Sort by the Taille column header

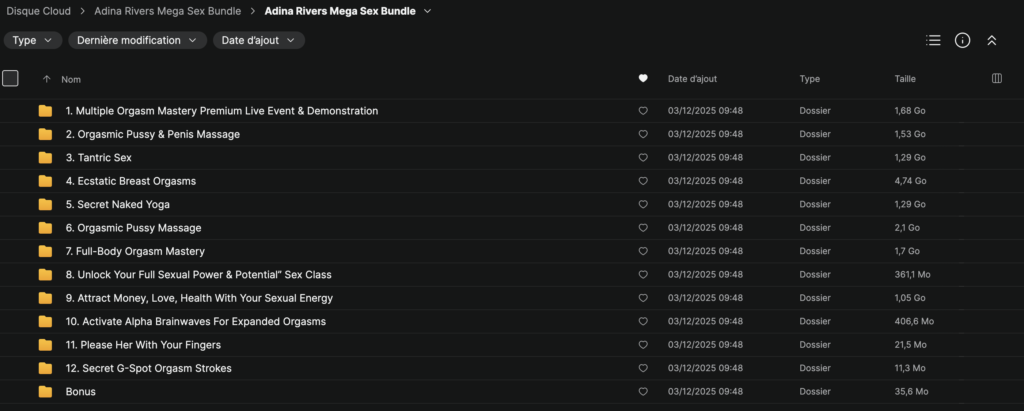[x=904, y=79]
